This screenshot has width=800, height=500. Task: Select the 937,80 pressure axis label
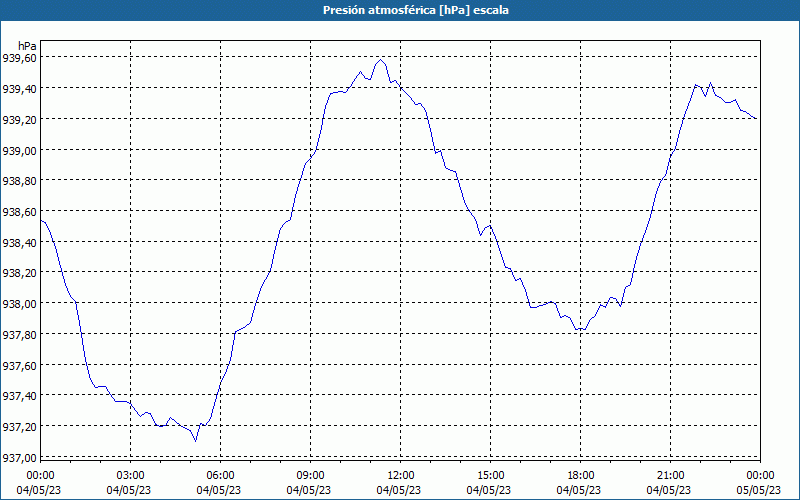[x=19, y=334]
